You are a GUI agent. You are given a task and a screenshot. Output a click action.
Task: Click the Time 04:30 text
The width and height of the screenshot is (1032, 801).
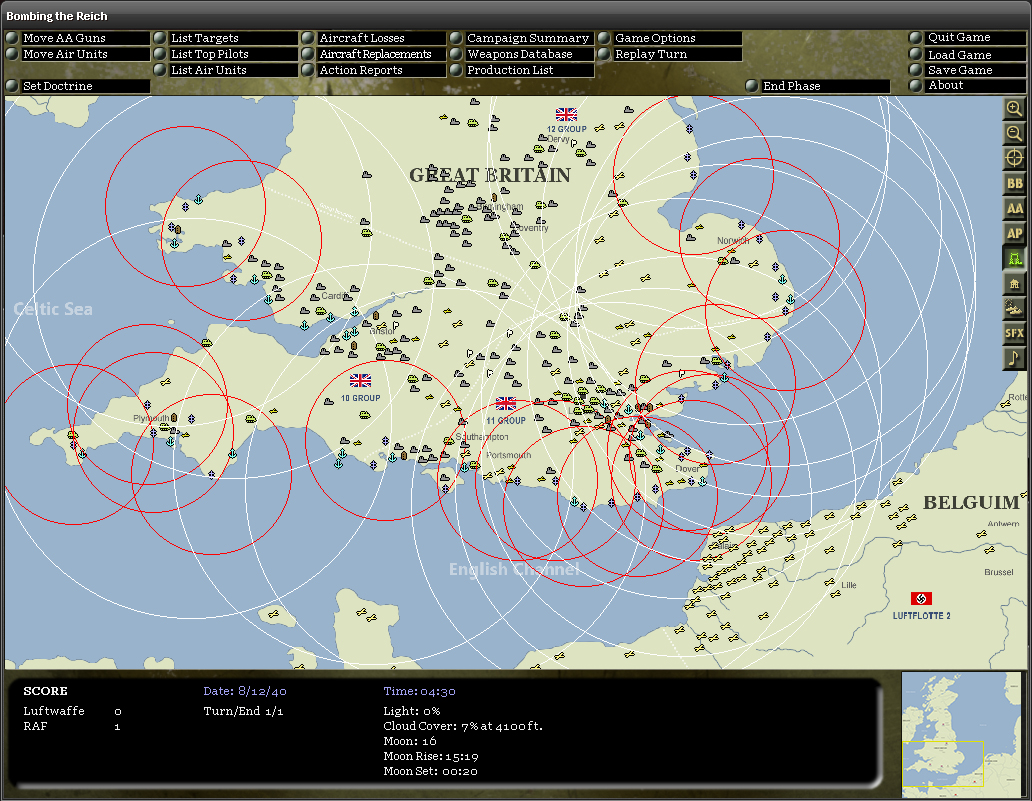click(x=419, y=691)
